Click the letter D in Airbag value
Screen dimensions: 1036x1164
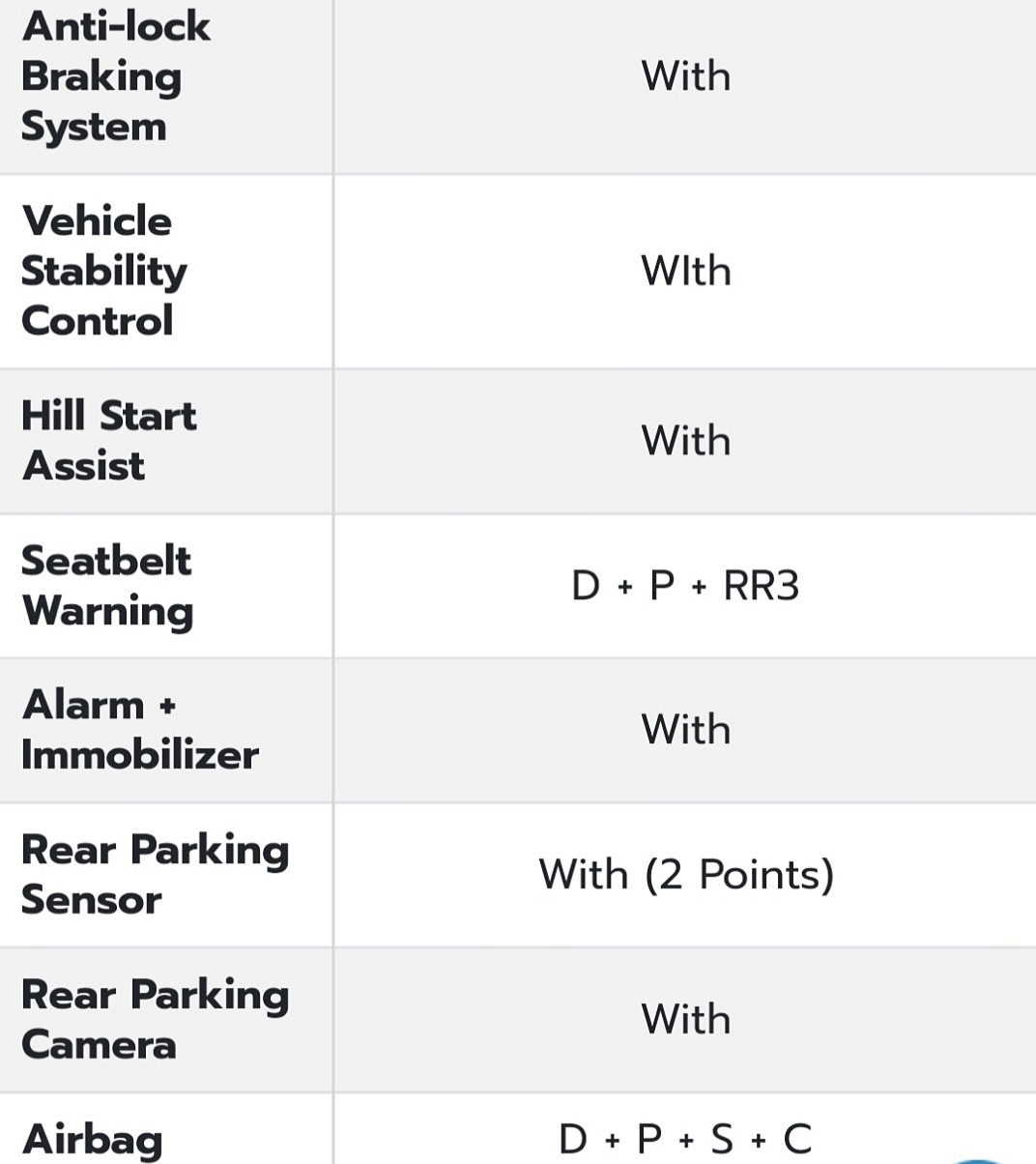tap(573, 1140)
